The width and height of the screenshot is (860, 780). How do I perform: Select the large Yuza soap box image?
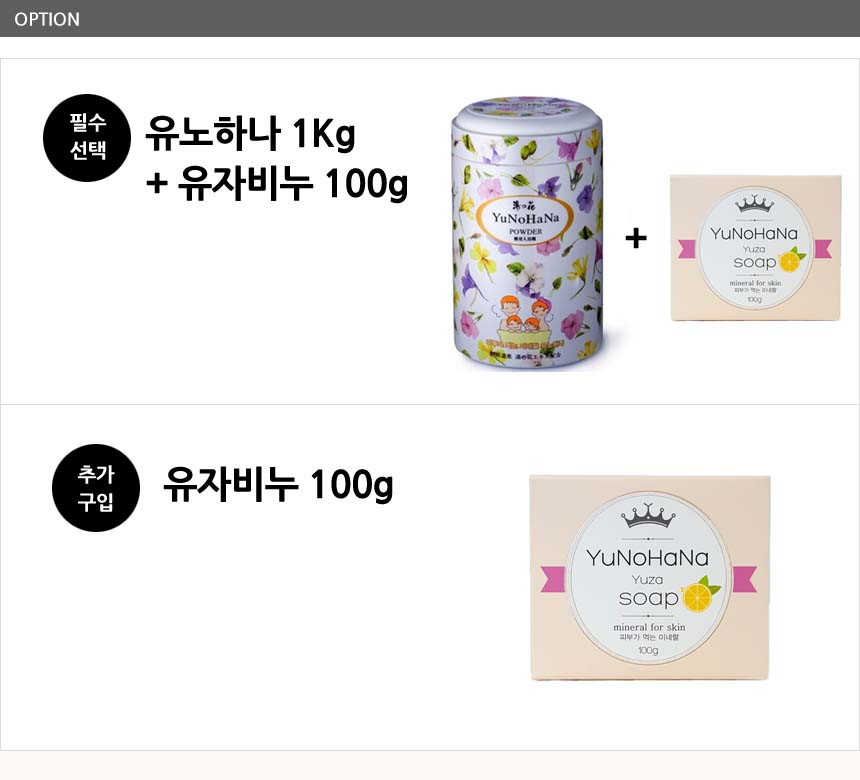click(x=649, y=578)
